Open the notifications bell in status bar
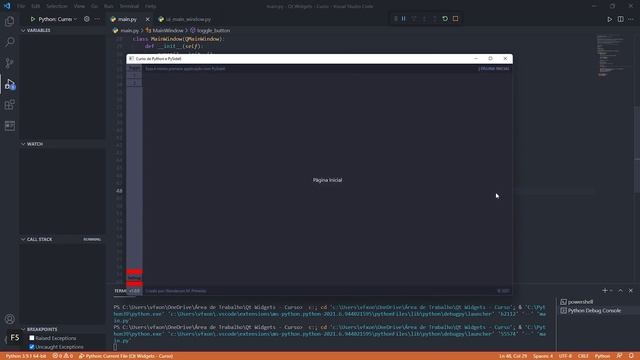Viewport: 640px width, 360px height. (x=631, y=356)
